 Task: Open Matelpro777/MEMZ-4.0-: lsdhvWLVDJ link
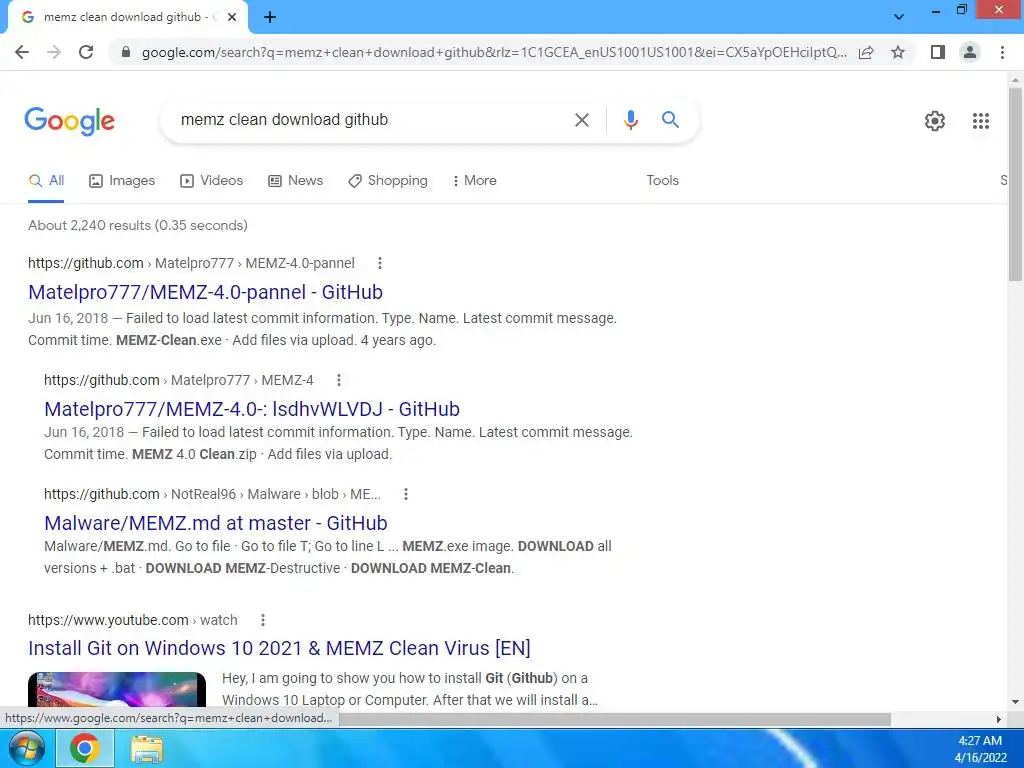point(251,409)
